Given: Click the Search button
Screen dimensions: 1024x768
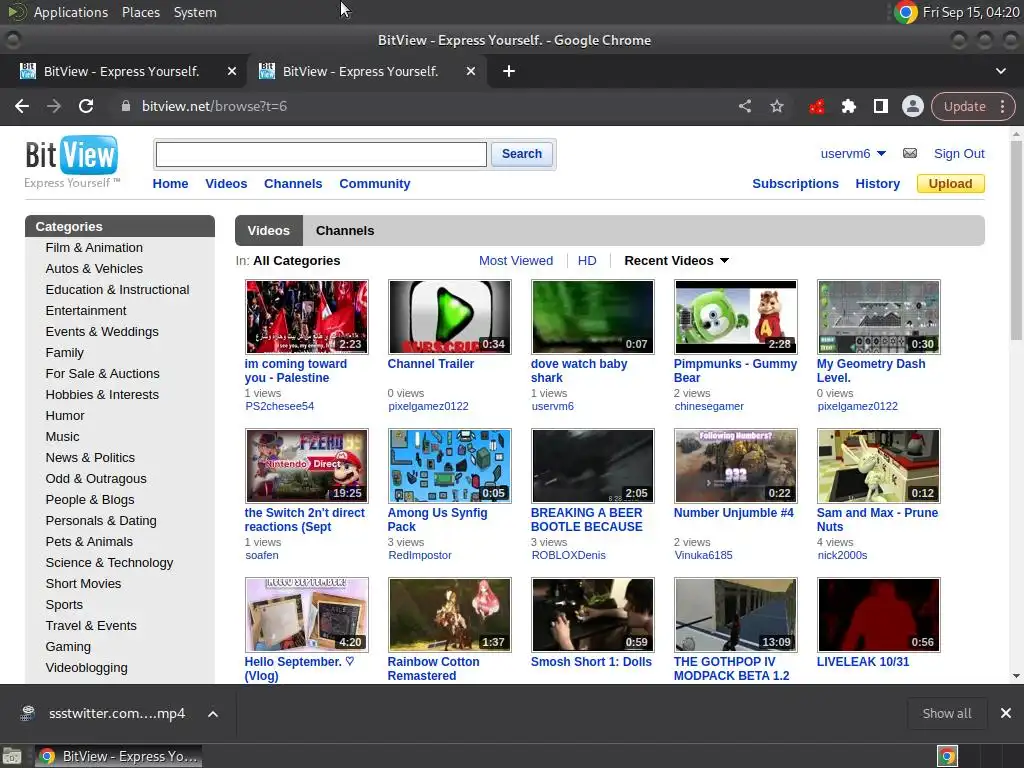Looking at the screenshot, I should [x=522, y=154].
